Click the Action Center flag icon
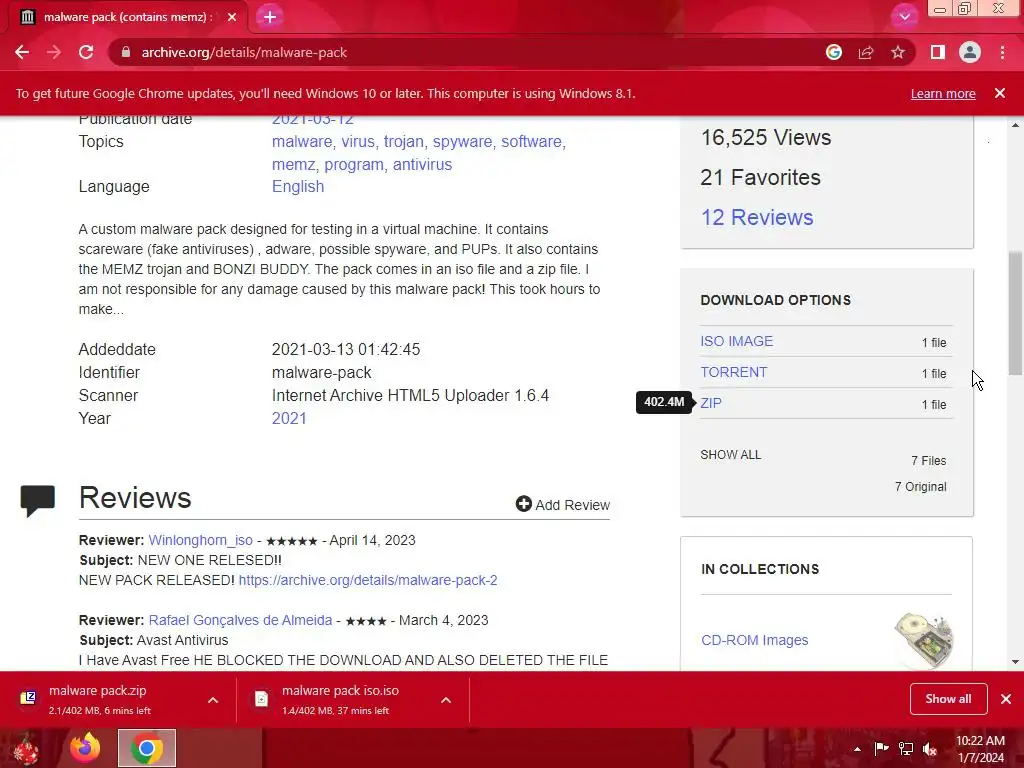This screenshot has width=1024, height=768. [x=881, y=749]
